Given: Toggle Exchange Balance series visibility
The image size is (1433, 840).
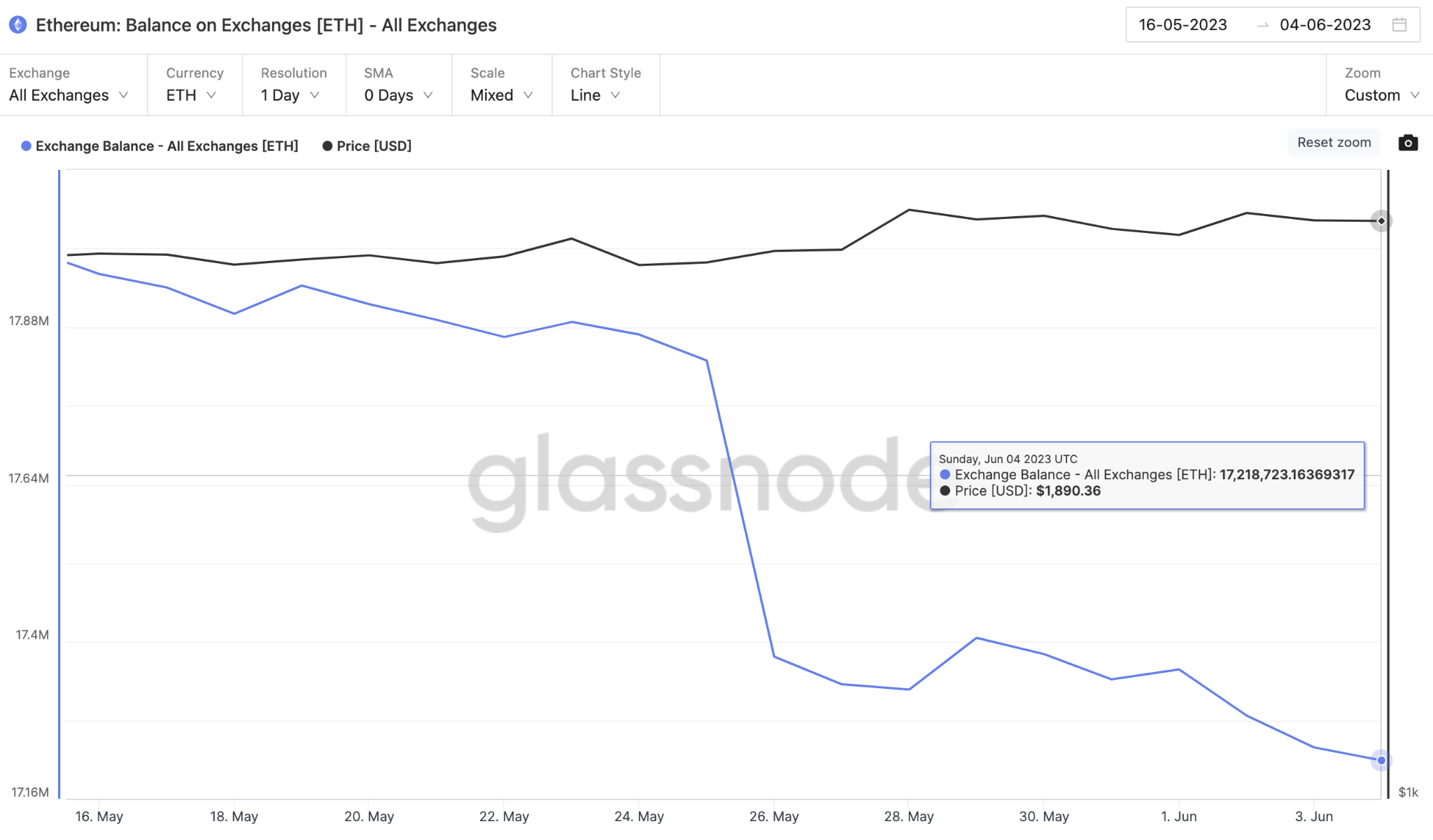Looking at the screenshot, I should click(x=160, y=146).
